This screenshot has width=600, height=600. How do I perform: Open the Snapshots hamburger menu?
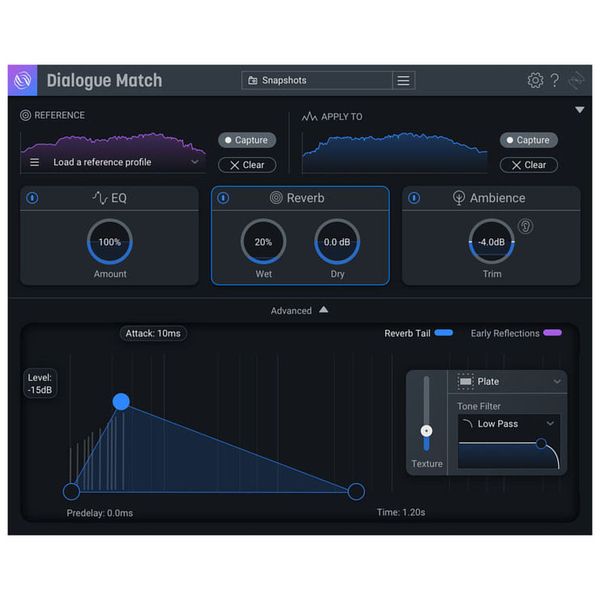[x=403, y=80]
